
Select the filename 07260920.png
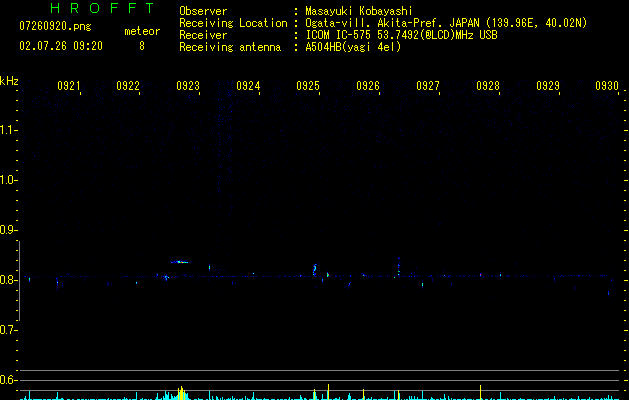pos(55,27)
